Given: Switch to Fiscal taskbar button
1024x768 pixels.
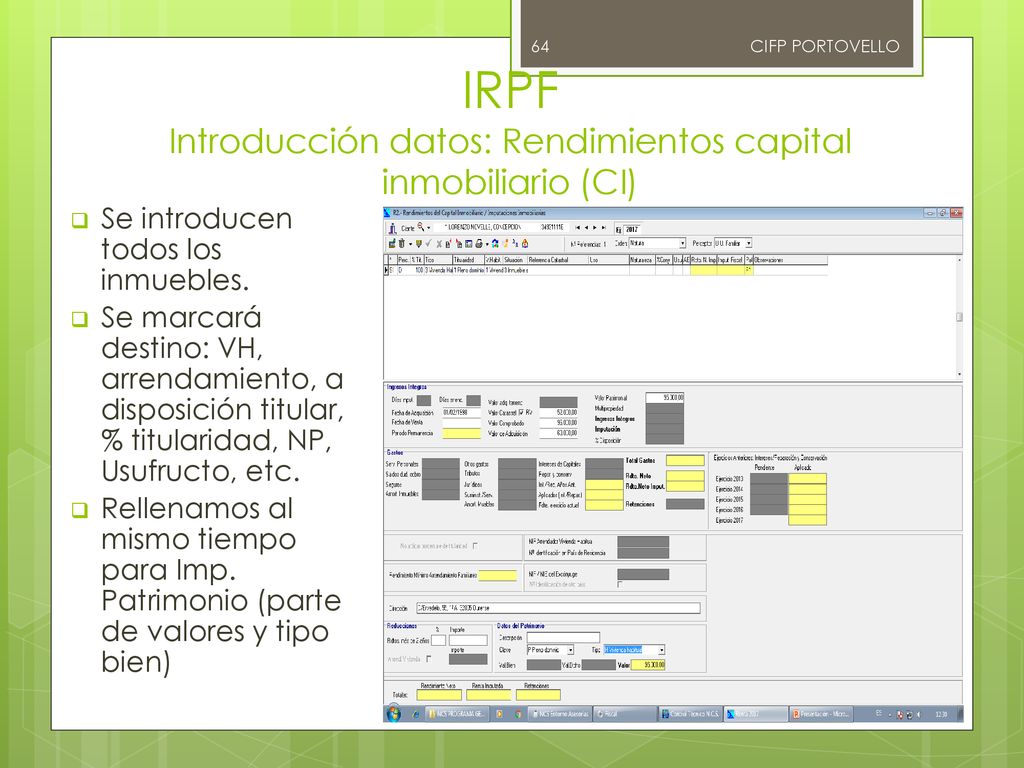Looking at the screenshot, I should coord(624,714).
